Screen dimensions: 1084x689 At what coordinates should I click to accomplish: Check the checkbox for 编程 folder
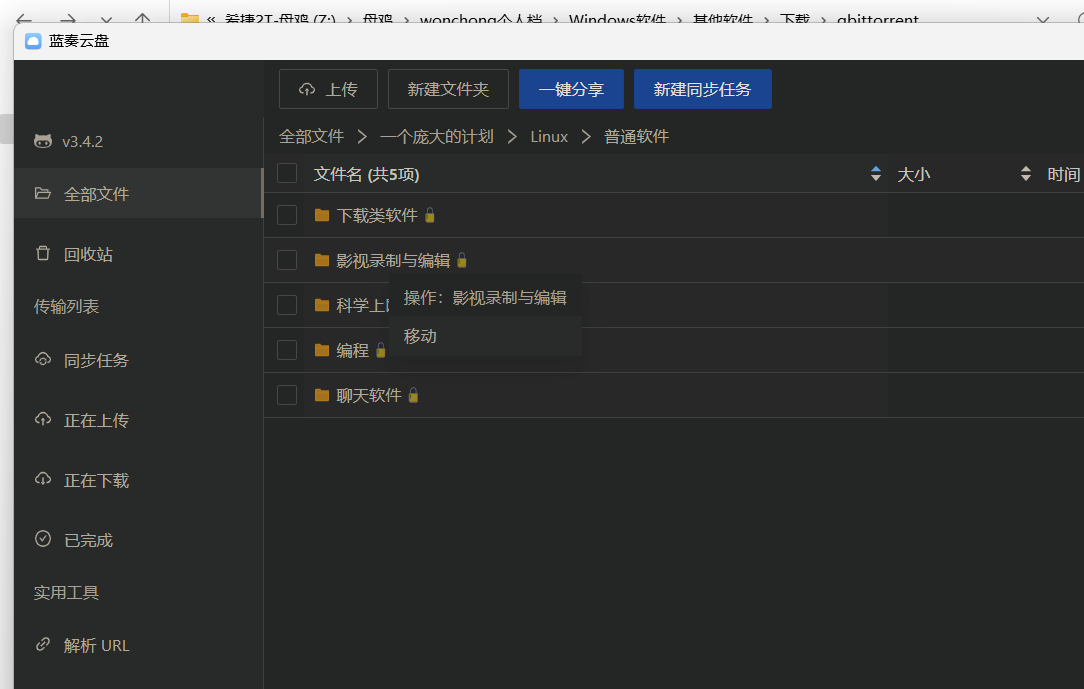click(x=287, y=349)
